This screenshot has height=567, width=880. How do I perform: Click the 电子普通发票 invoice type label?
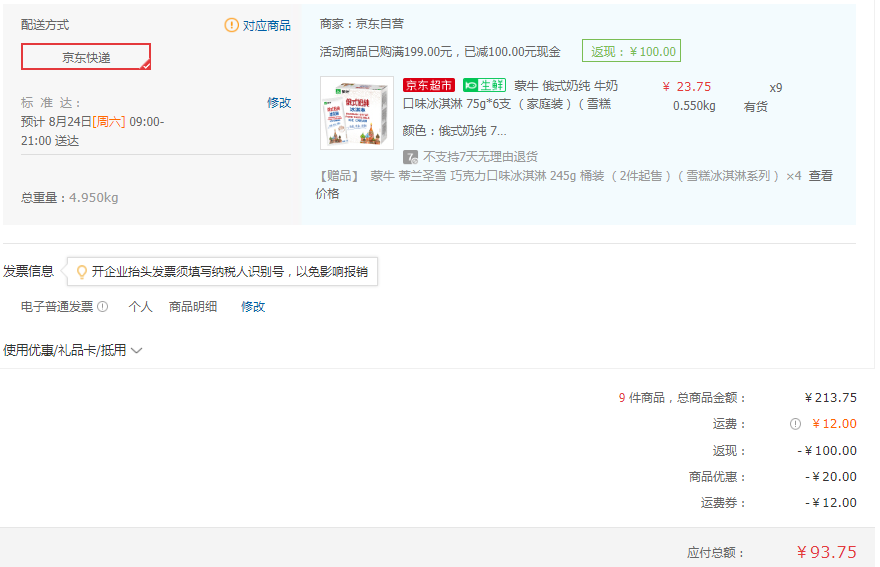tap(57, 307)
